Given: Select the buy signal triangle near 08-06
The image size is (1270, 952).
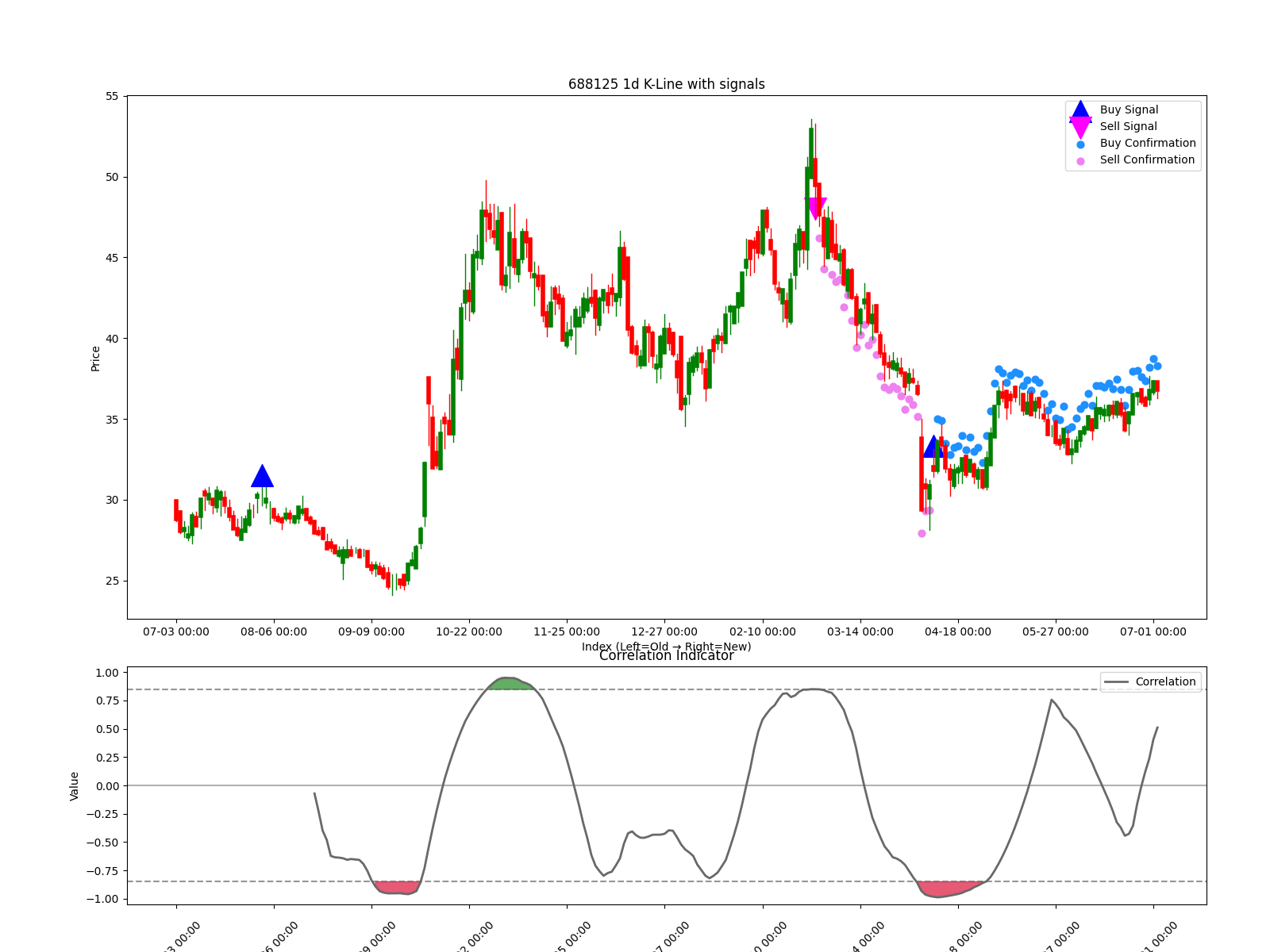Looking at the screenshot, I should coord(262,476).
